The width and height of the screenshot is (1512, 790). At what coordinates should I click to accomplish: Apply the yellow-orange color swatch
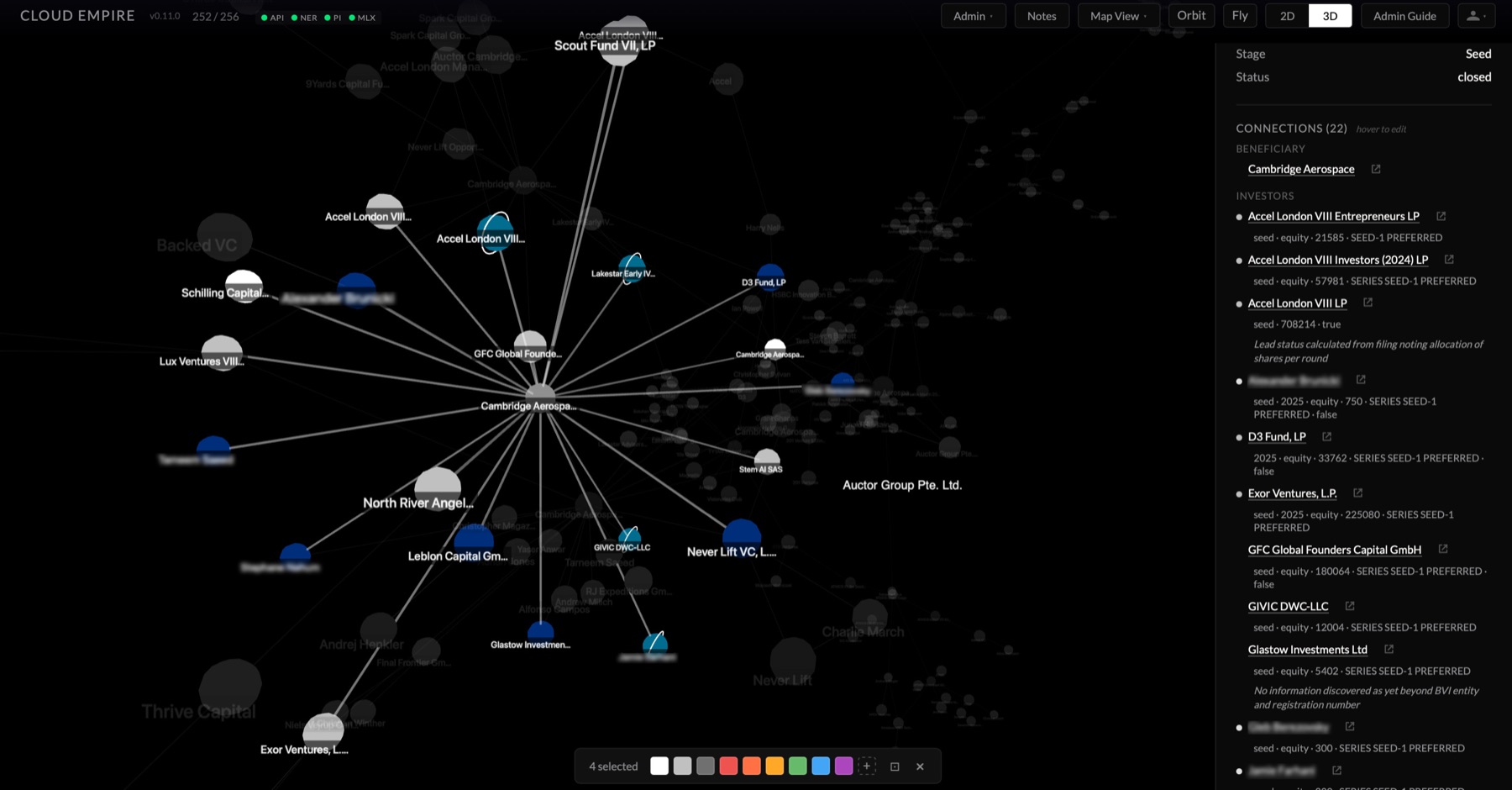click(774, 766)
